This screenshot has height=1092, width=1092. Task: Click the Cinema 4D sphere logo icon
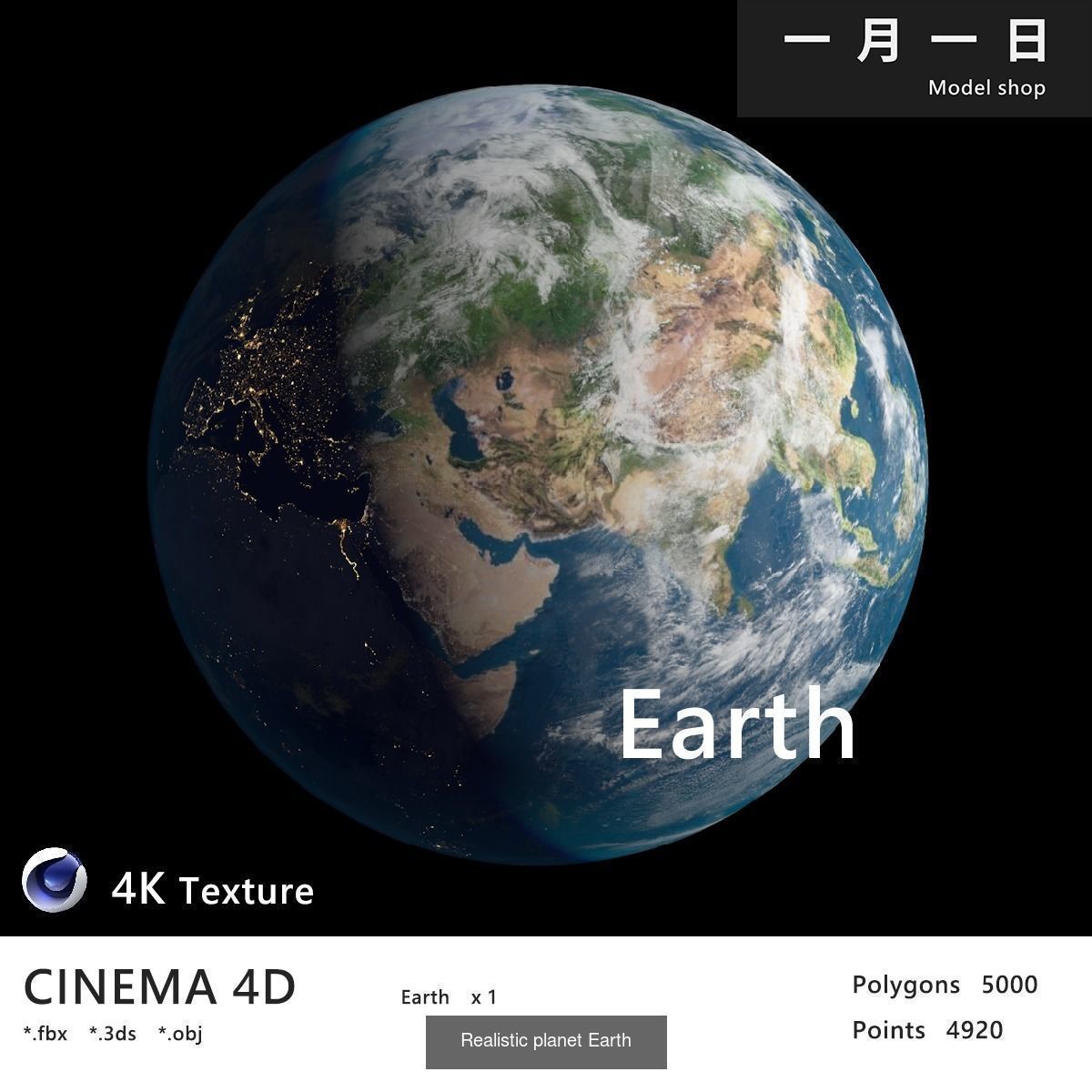coord(55,879)
